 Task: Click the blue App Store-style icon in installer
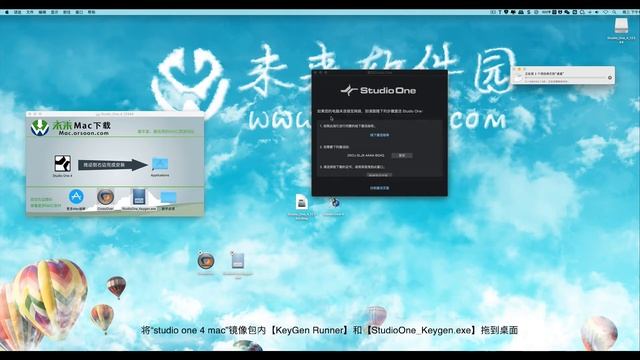click(76, 197)
